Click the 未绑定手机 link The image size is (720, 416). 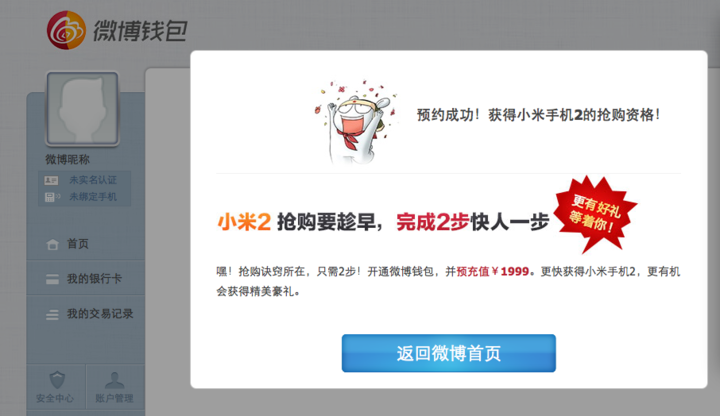coord(93,197)
